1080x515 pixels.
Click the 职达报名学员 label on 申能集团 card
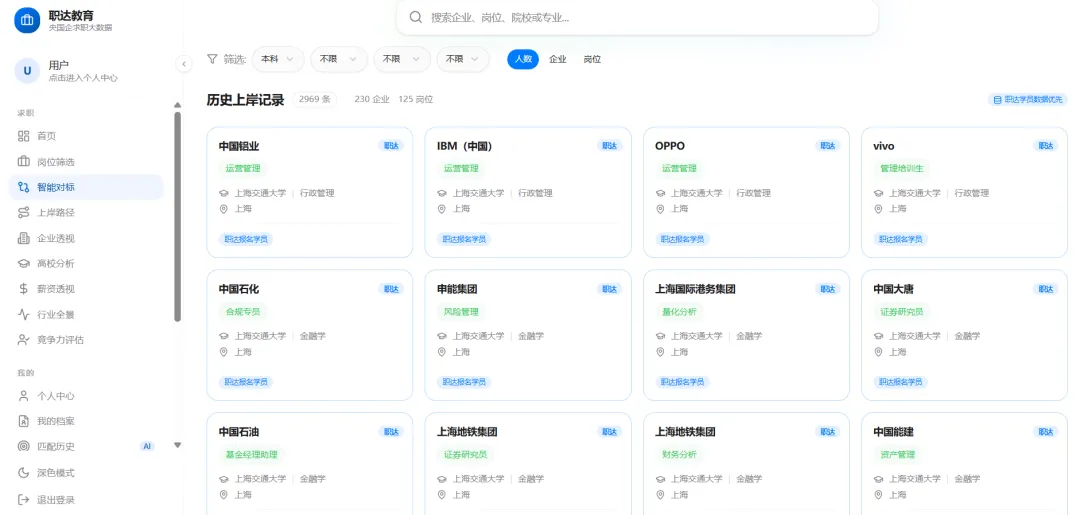[464, 382]
